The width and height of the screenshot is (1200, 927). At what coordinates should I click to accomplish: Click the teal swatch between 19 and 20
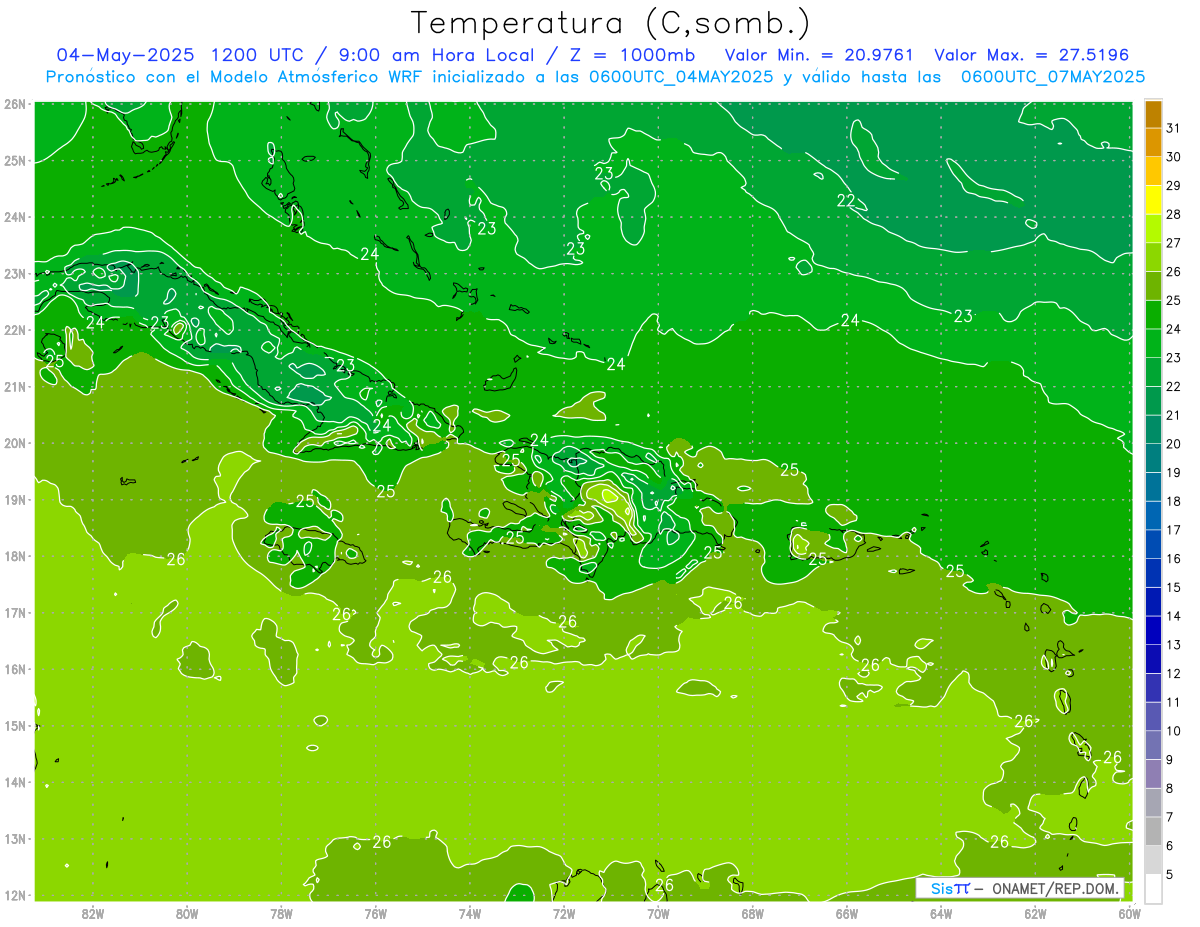[1154, 458]
